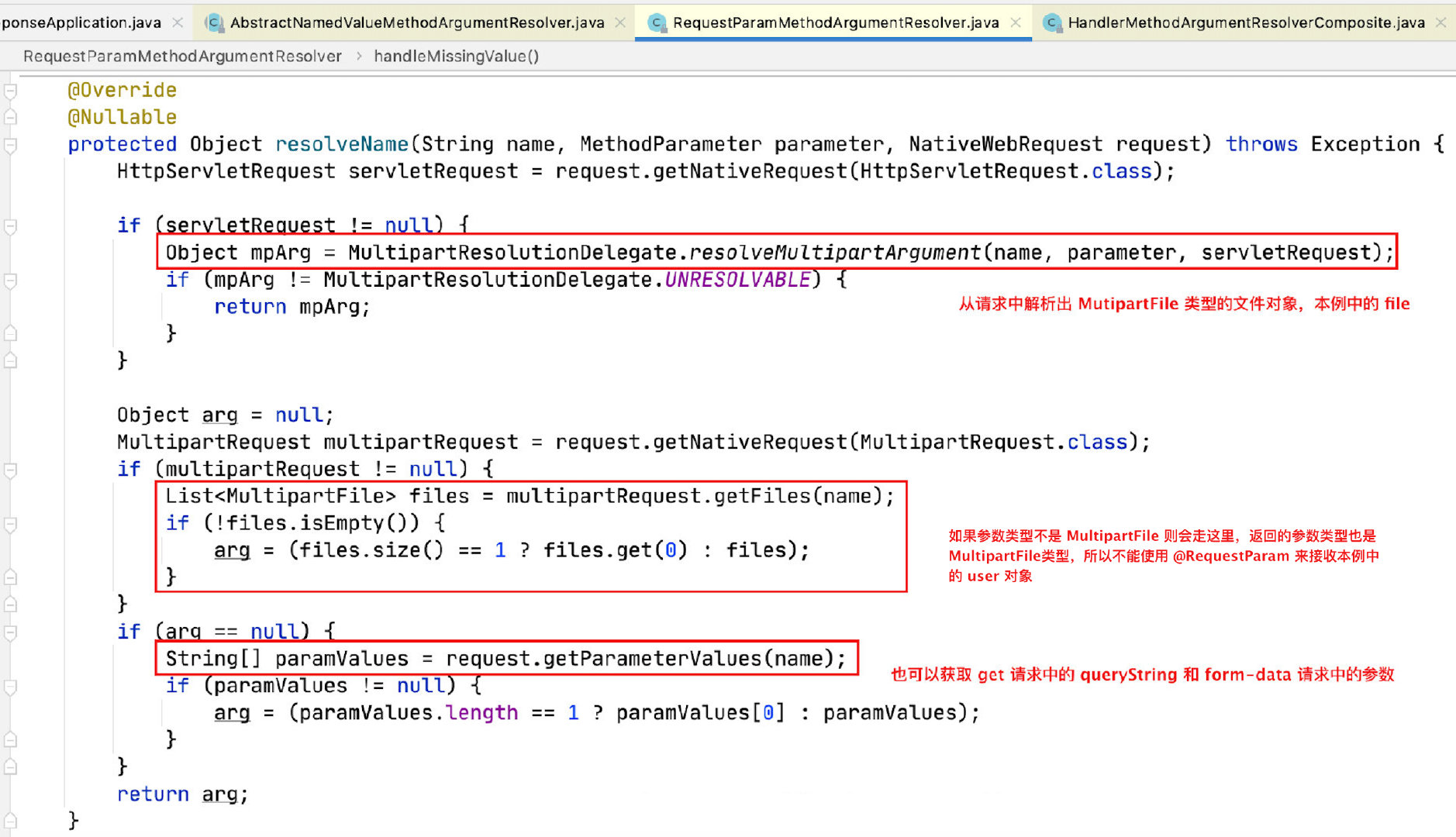Click the 'return arg;' statement
This screenshot has height=837, width=1456.
coord(183,794)
